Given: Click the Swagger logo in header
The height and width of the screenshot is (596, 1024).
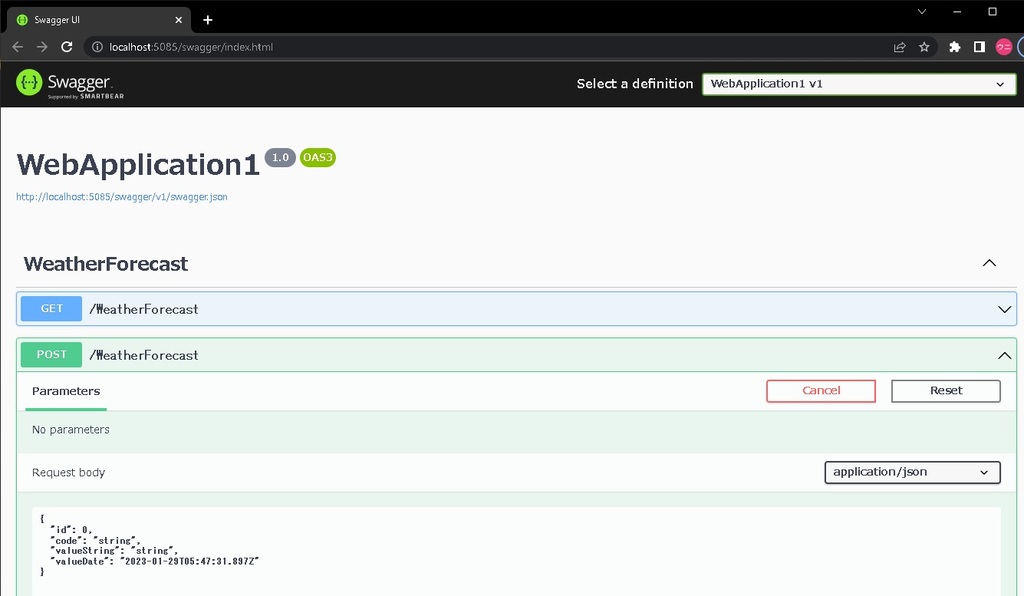Looking at the screenshot, I should point(70,84).
